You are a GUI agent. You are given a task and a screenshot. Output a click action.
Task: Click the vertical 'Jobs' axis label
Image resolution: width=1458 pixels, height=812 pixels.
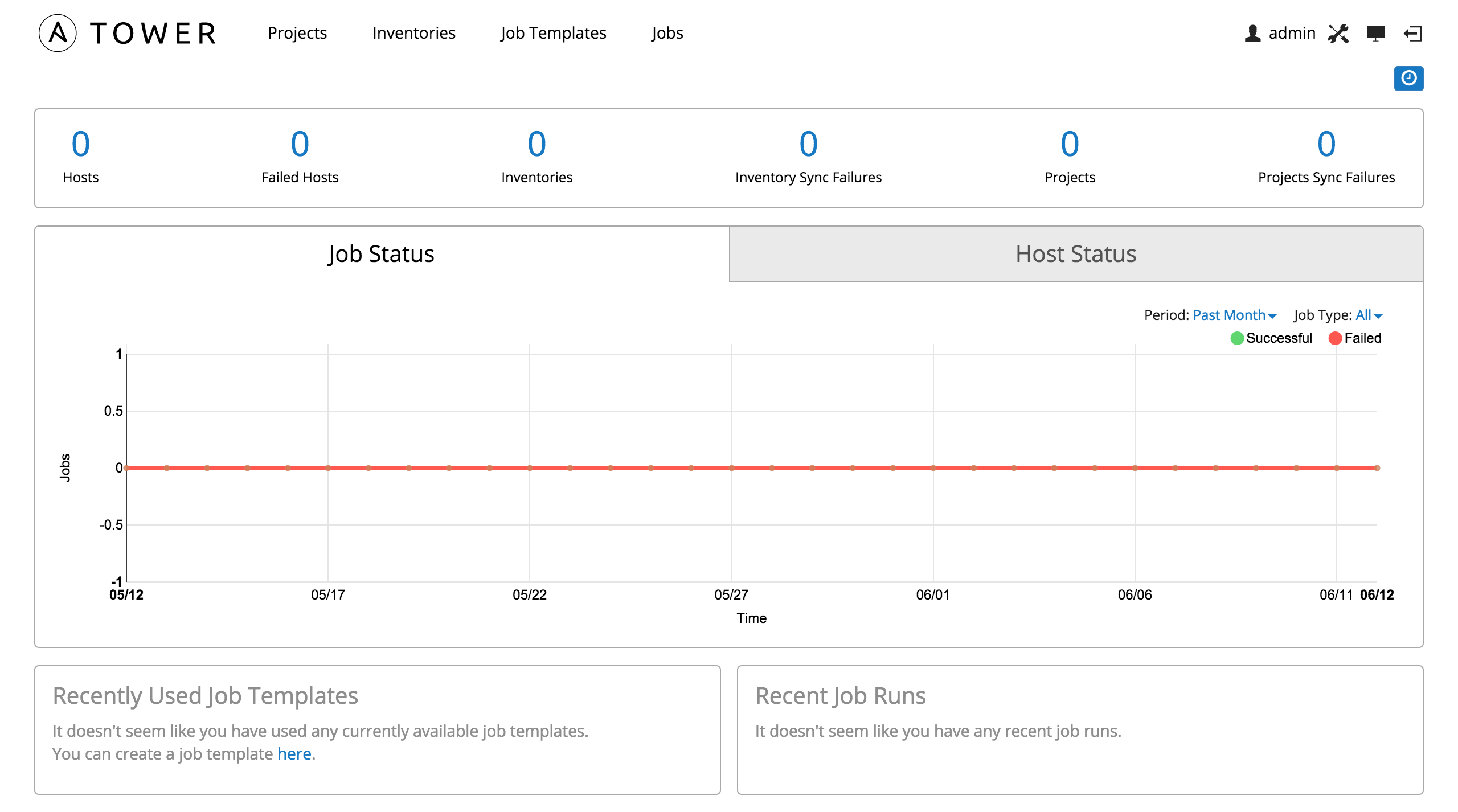pyautogui.click(x=65, y=468)
